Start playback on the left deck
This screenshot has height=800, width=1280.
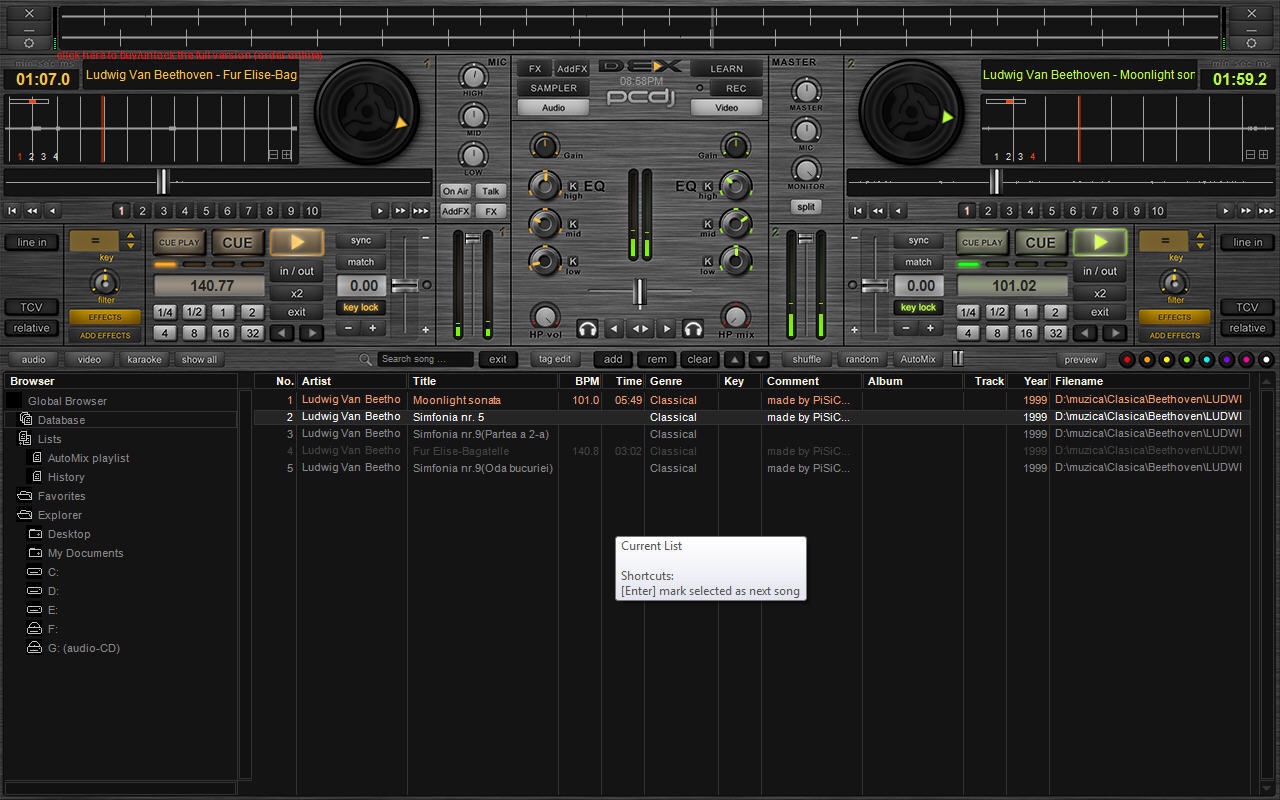[x=297, y=242]
